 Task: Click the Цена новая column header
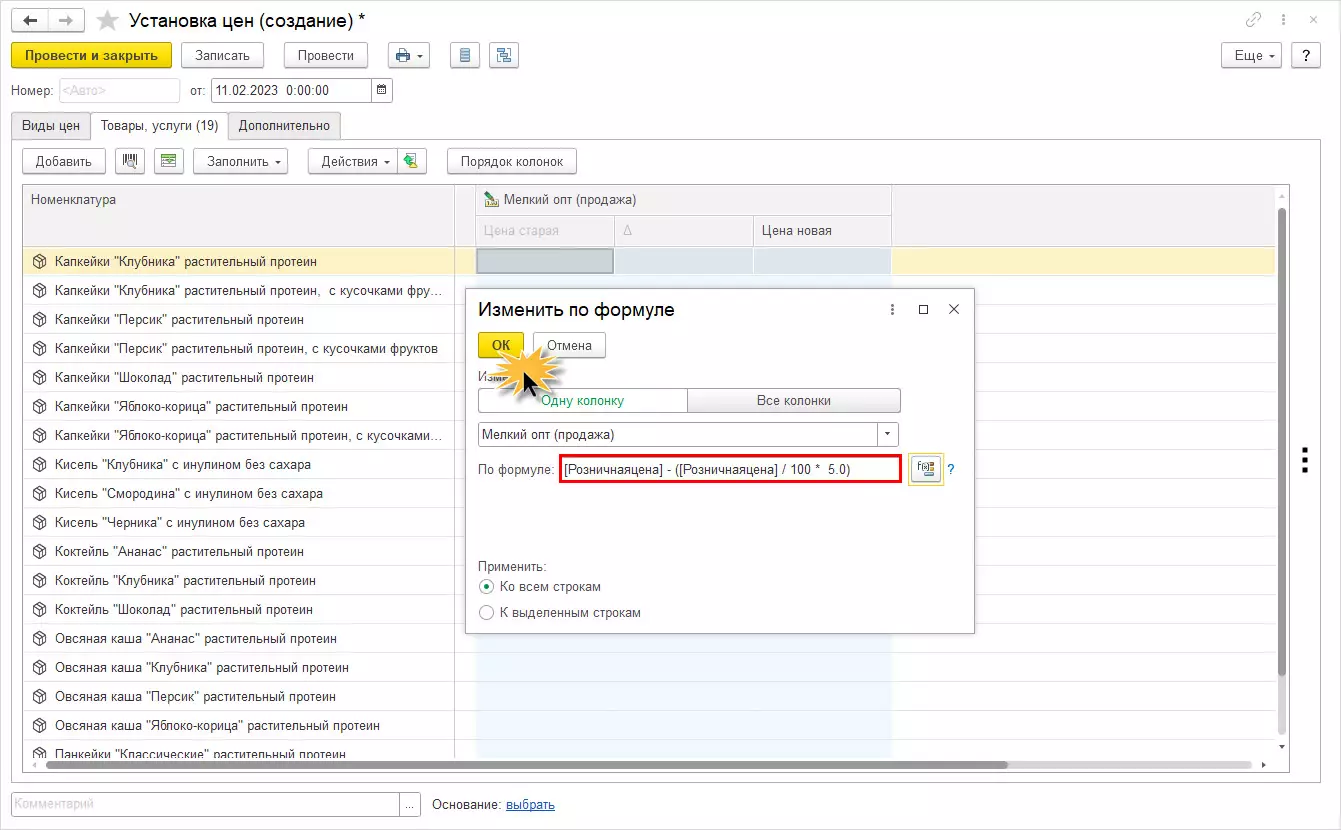(822, 230)
